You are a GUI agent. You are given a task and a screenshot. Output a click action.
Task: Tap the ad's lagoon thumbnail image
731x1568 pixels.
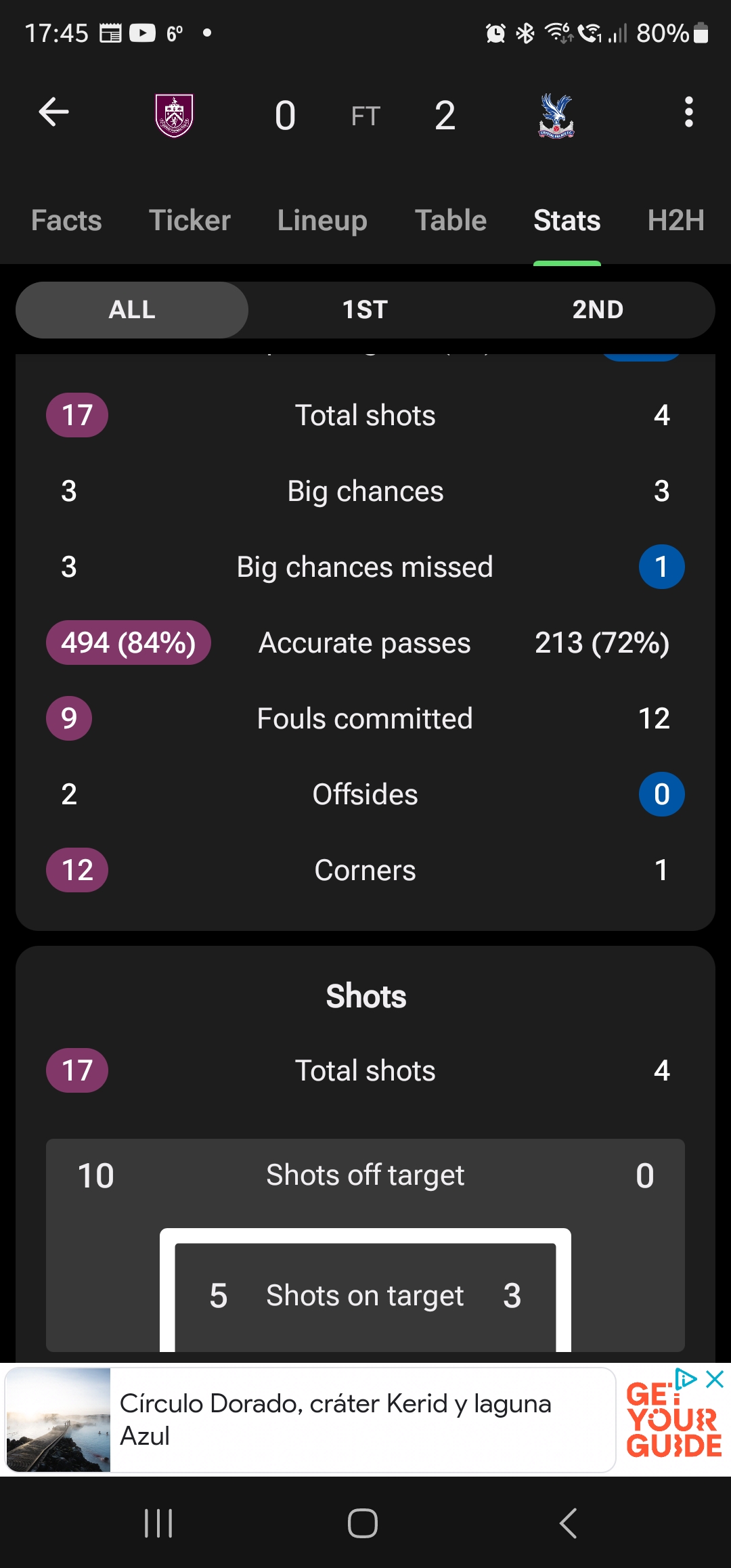point(58,1420)
